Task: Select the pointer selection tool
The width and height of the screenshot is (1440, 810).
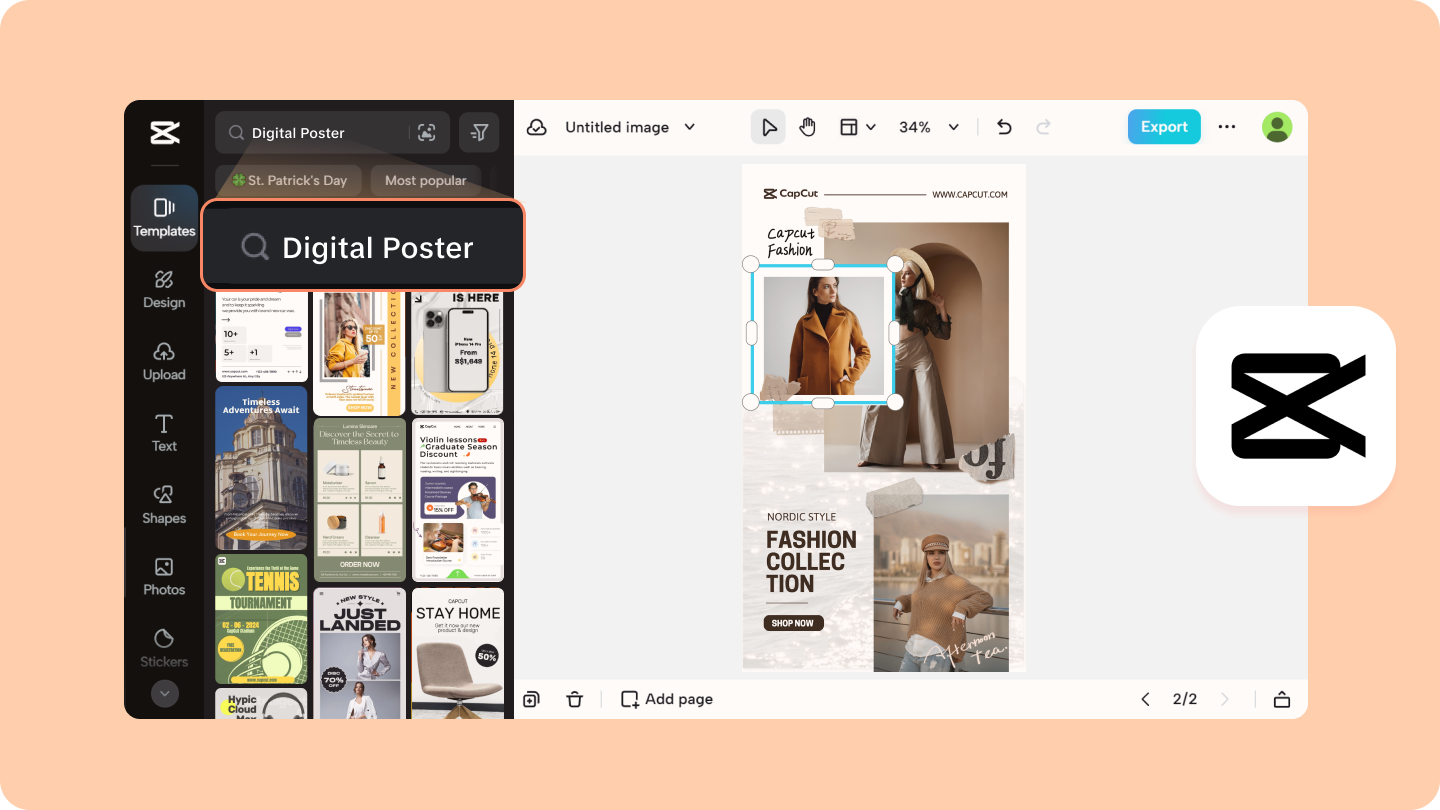Action: point(768,127)
